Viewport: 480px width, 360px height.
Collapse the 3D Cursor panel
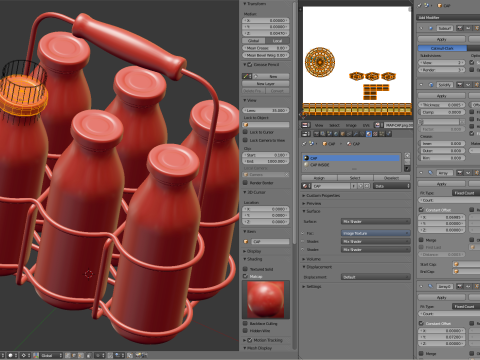[245, 192]
